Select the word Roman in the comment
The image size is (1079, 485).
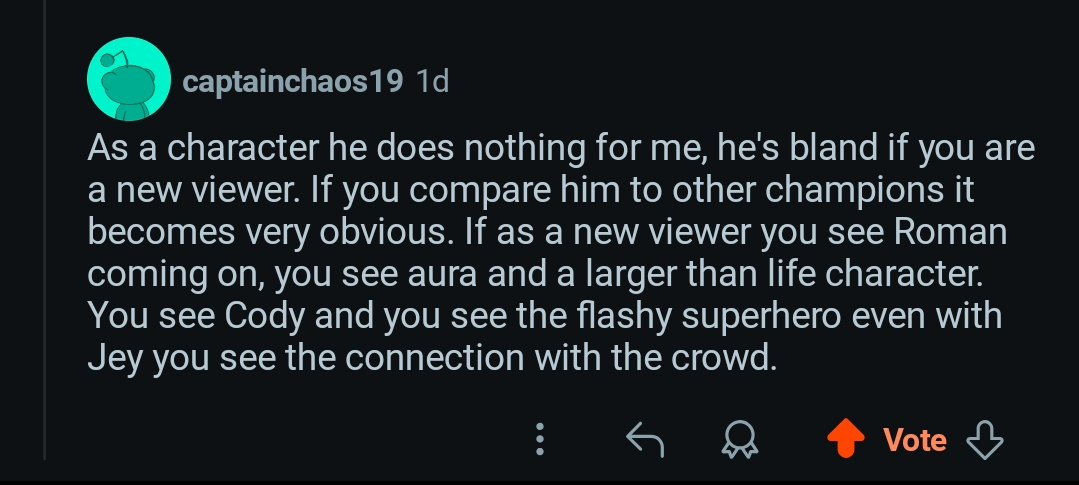pyautogui.click(x=950, y=232)
